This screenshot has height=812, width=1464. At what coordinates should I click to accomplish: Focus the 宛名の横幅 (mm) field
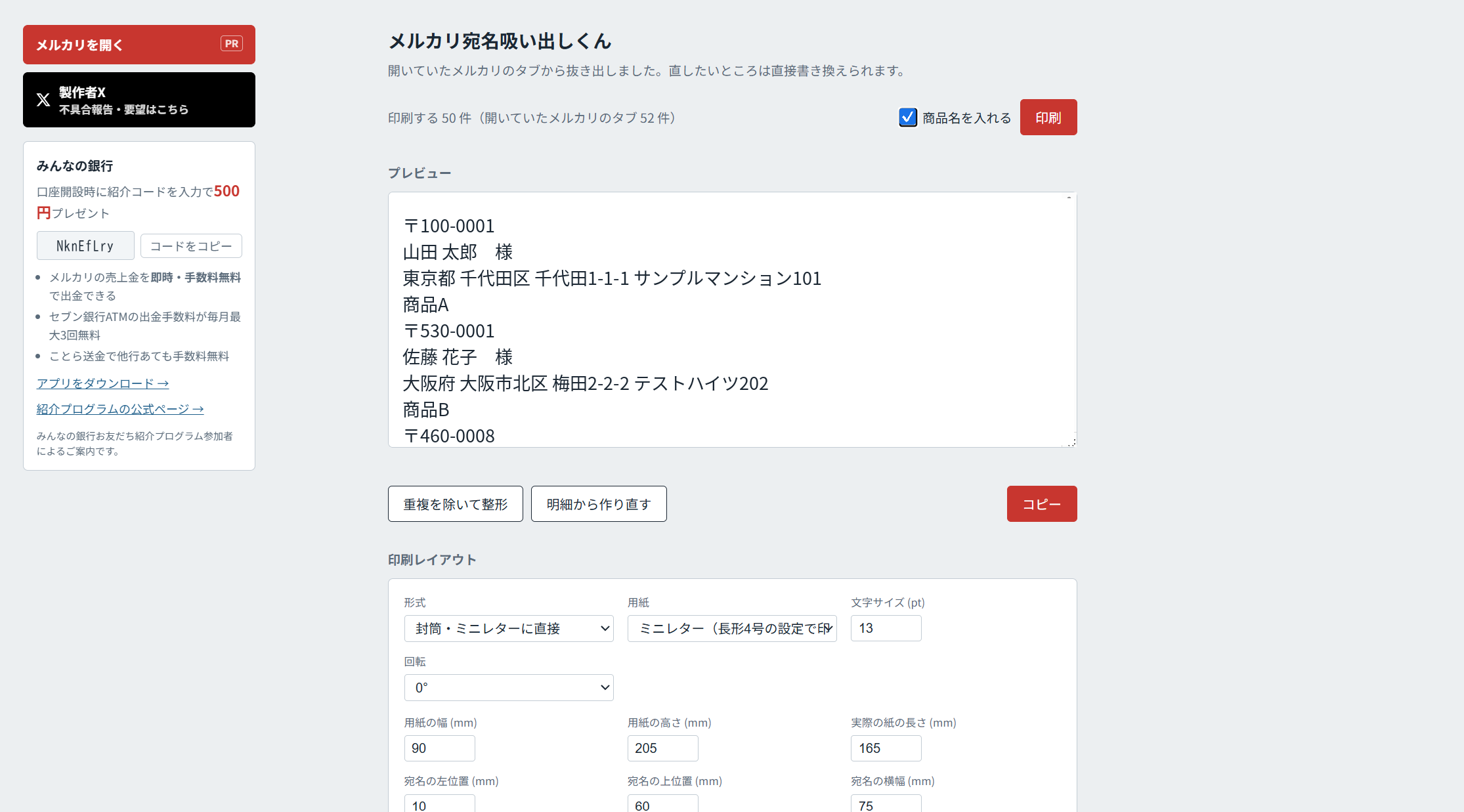(x=886, y=804)
